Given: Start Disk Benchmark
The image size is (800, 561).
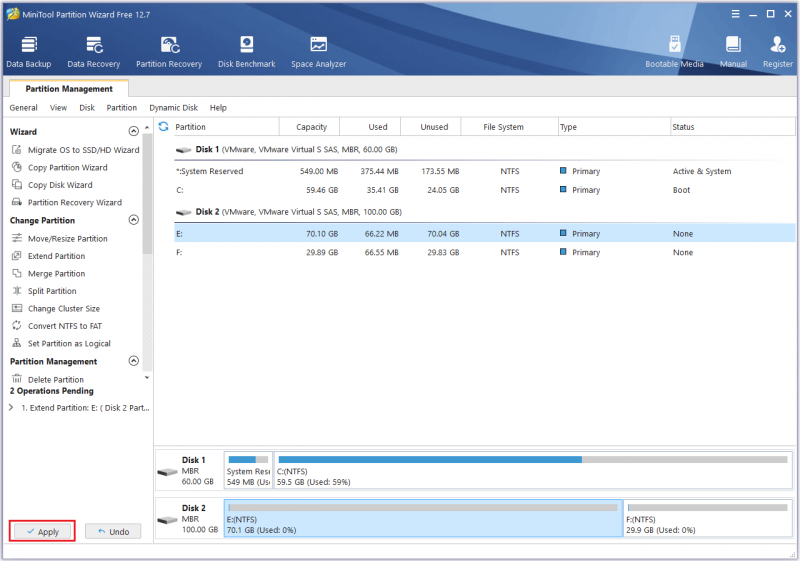Looking at the screenshot, I should 246,52.
